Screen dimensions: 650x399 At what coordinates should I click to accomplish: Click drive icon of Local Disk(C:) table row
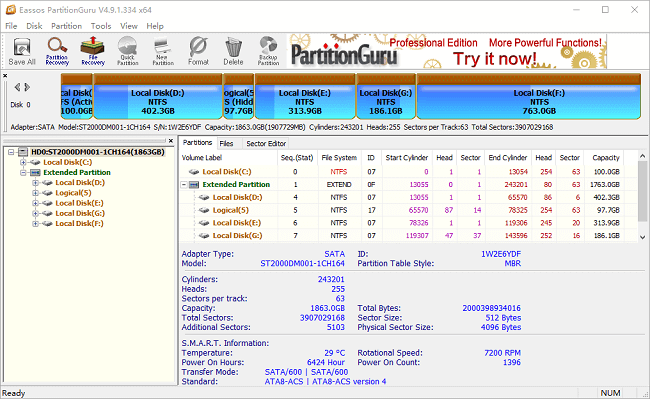point(194,172)
